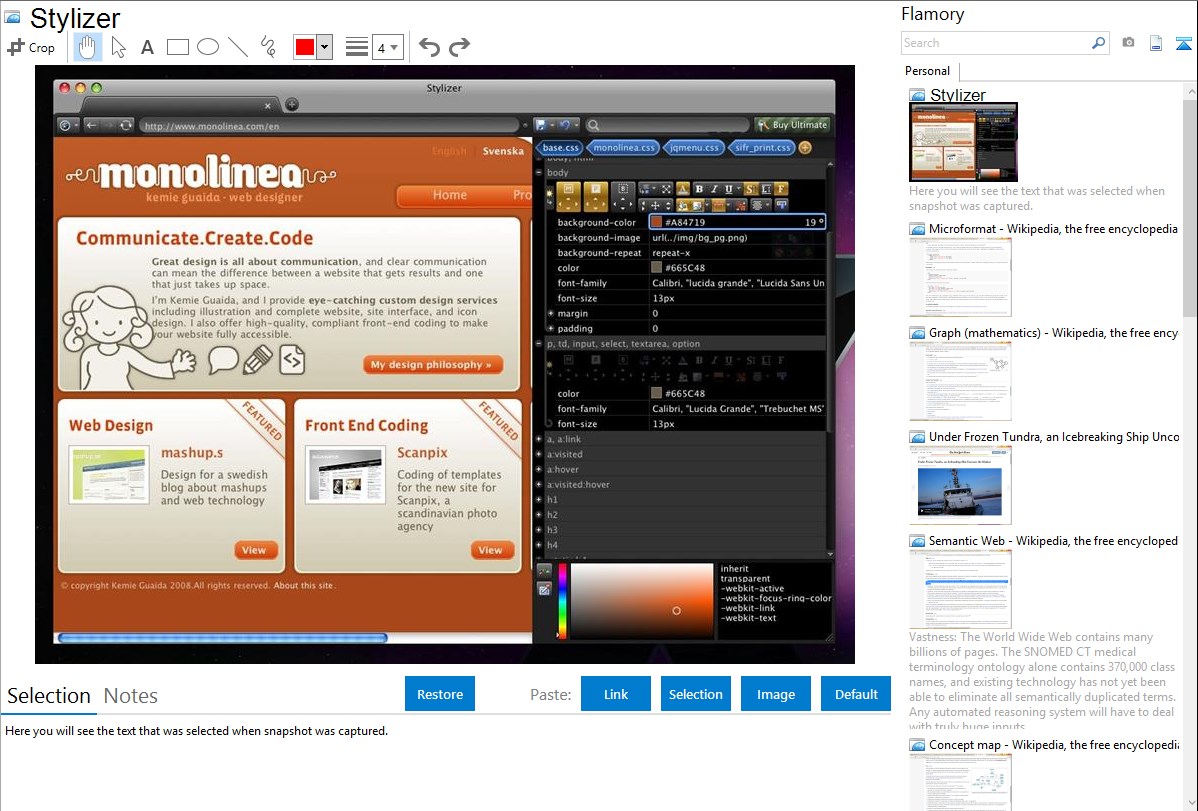Open the jqmenu.css tab
The height and width of the screenshot is (811, 1198).
(694, 148)
